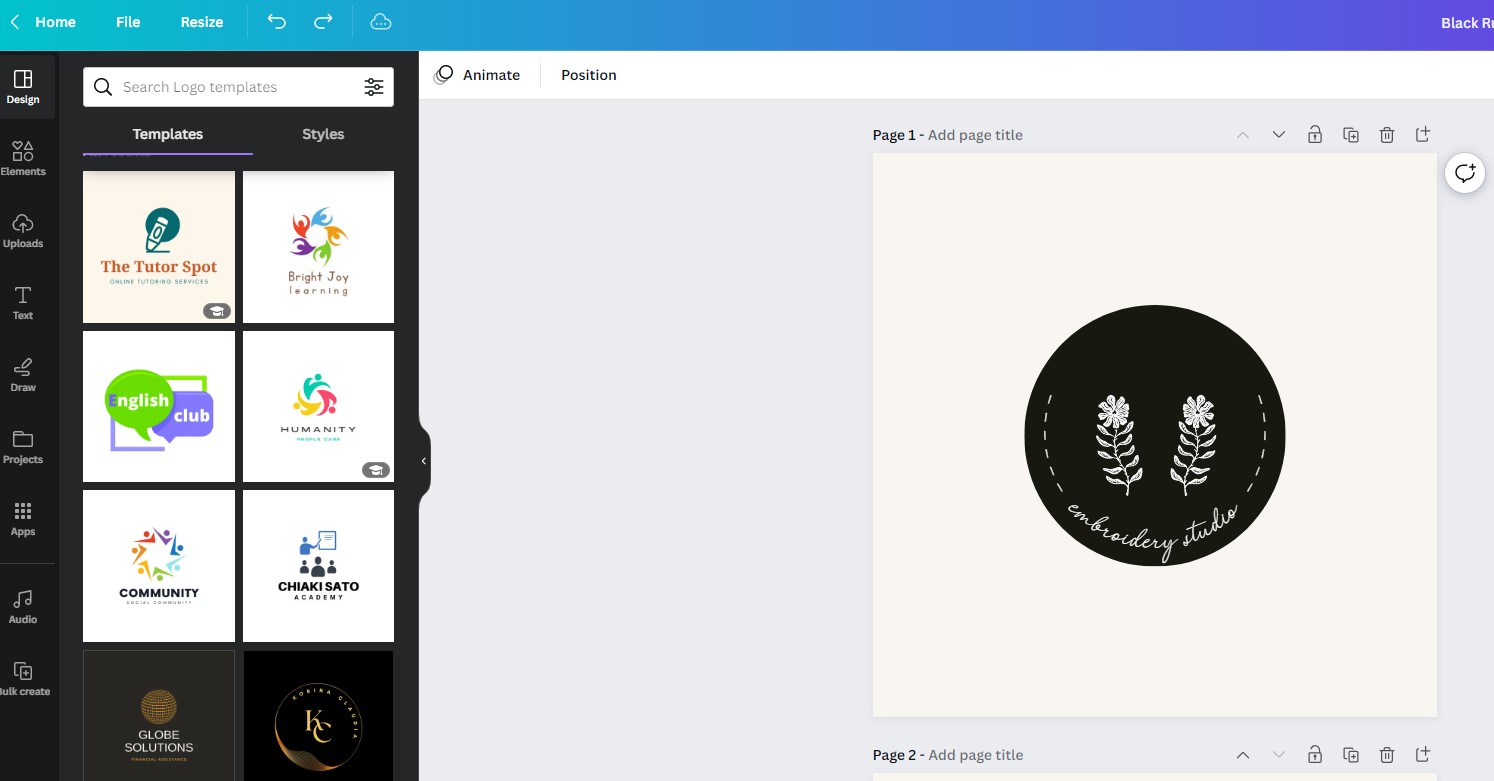Open the template search filters icon

tap(374, 87)
